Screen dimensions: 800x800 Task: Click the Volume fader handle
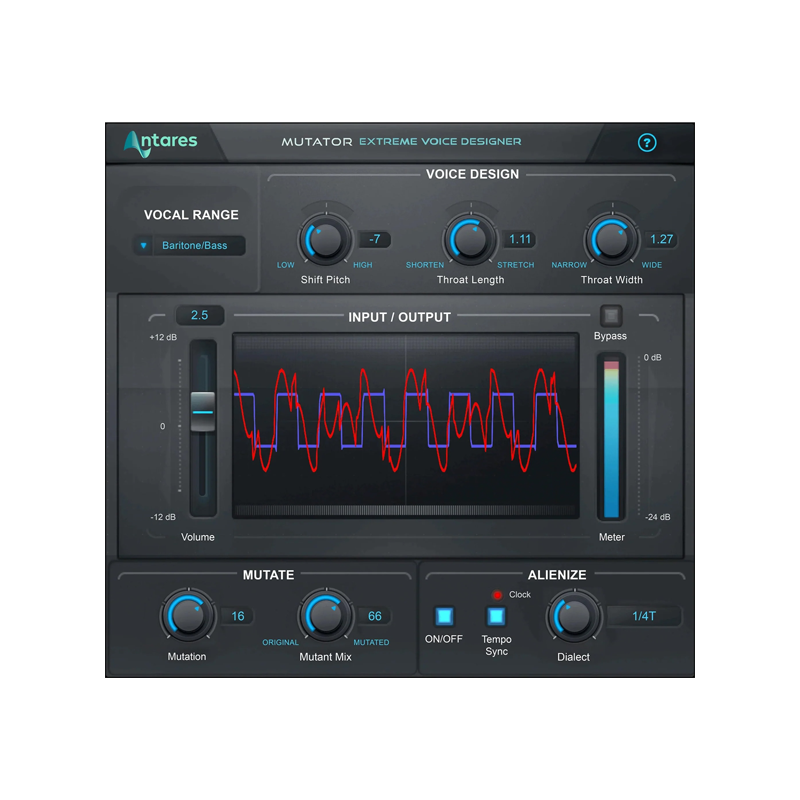(x=203, y=412)
